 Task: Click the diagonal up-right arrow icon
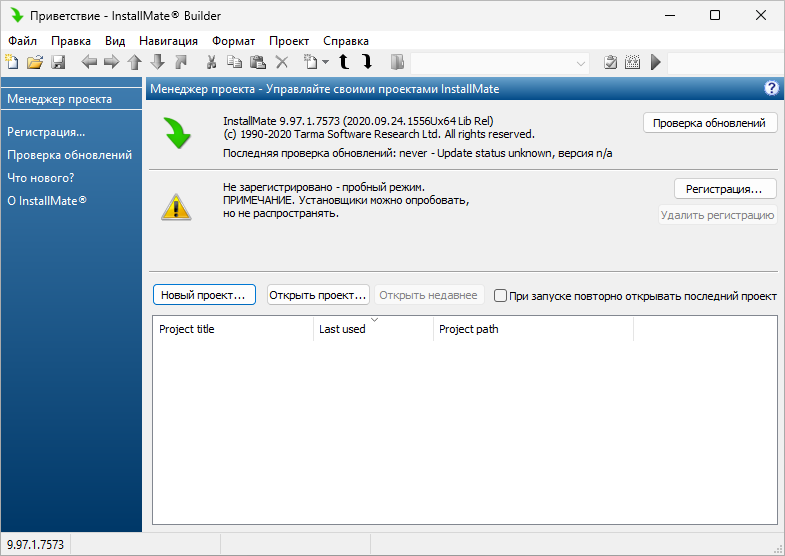click(181, 62)
